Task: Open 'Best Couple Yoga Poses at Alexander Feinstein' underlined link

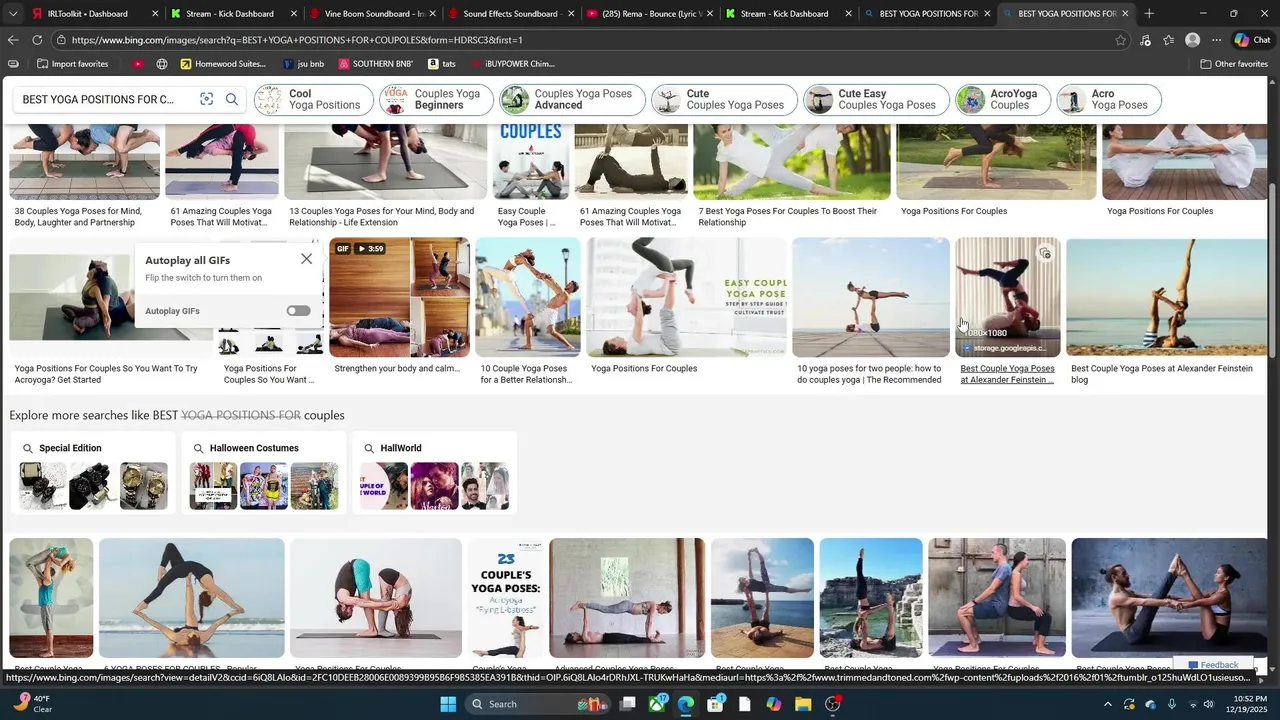Action: (1007, 374)
